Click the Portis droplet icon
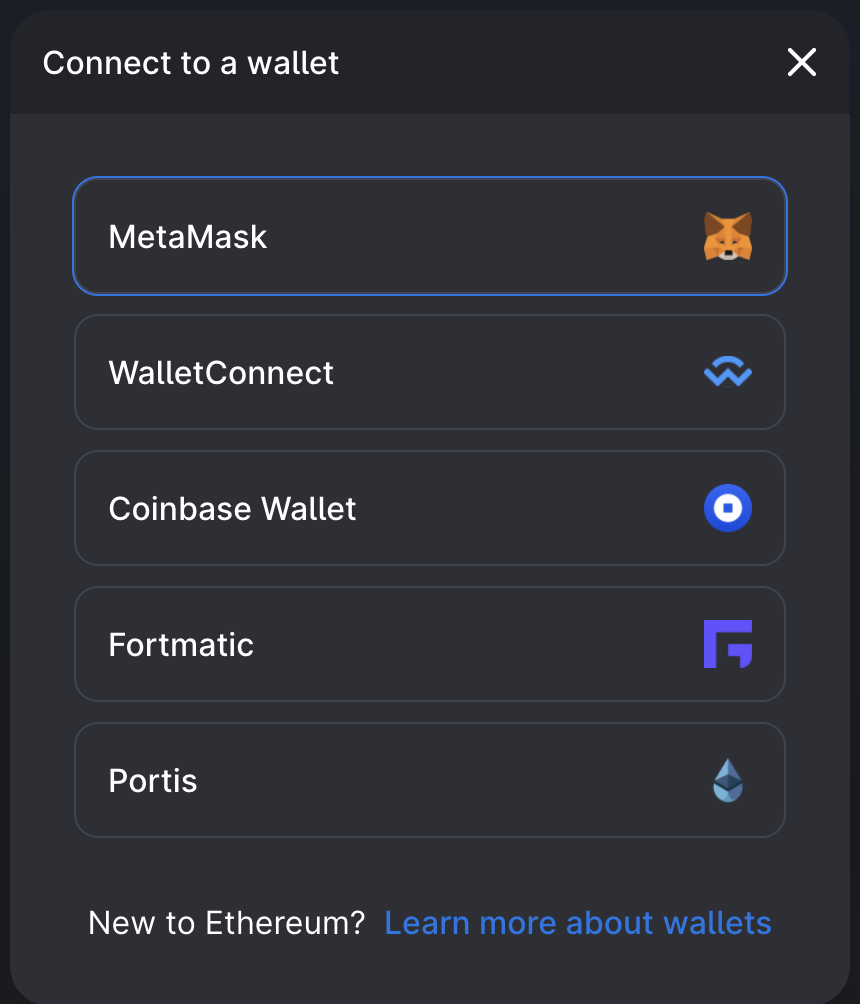This screenshot has height=1004, width=860. point(728,780)
